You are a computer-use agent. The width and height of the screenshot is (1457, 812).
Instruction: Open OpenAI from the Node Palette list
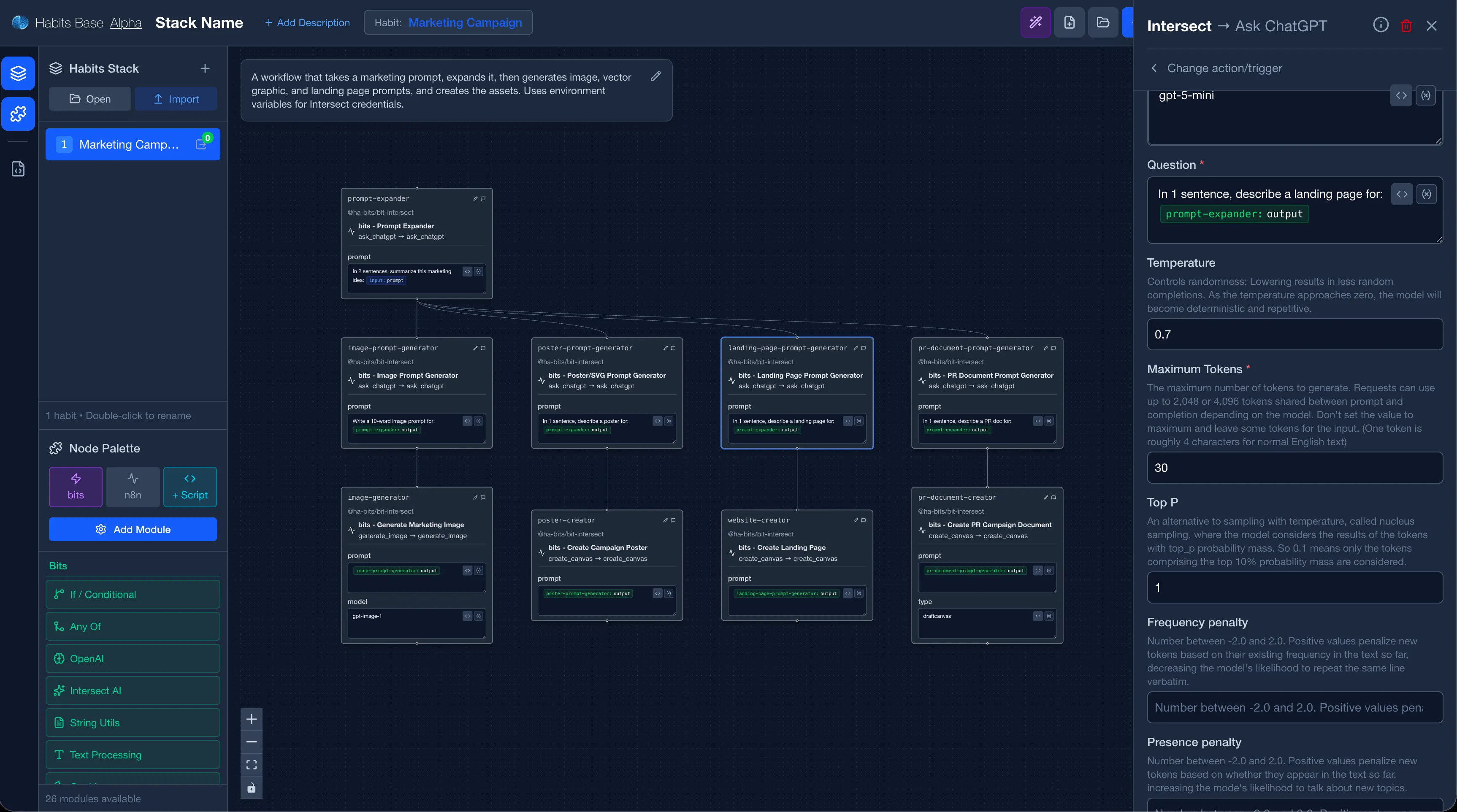coord(133,658)
